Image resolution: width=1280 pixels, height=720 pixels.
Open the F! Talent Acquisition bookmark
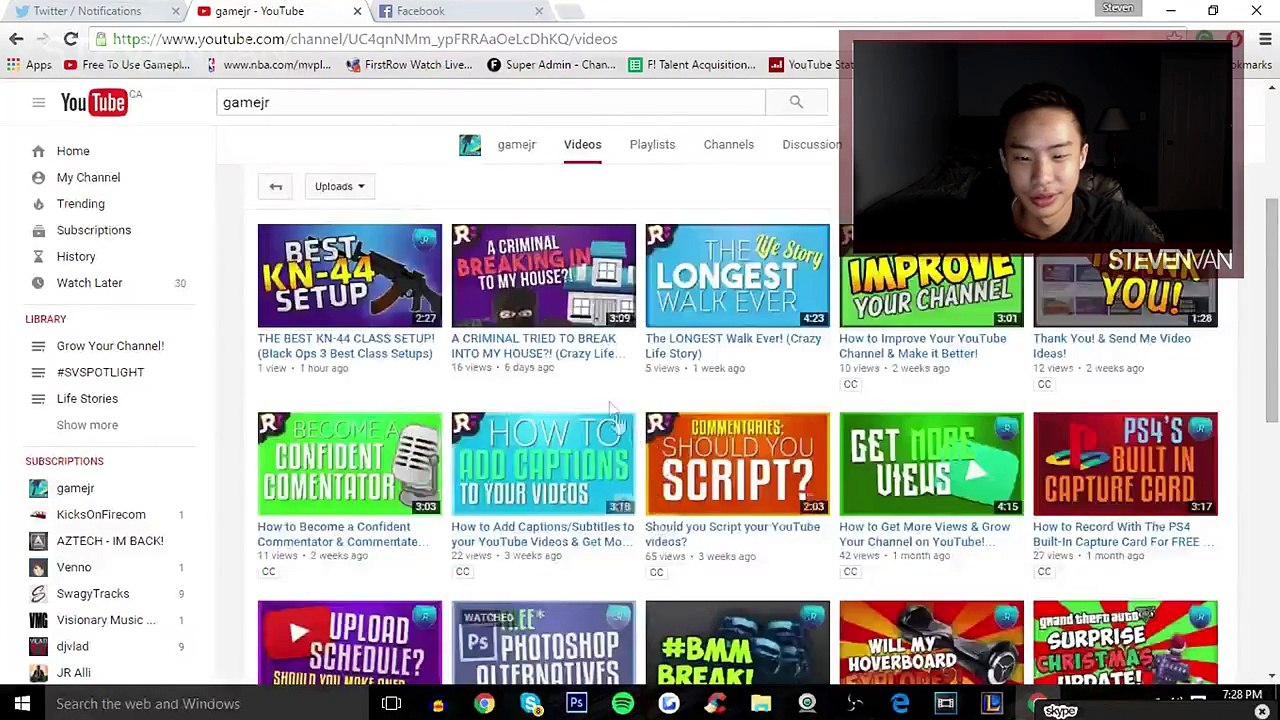point(692,65)
